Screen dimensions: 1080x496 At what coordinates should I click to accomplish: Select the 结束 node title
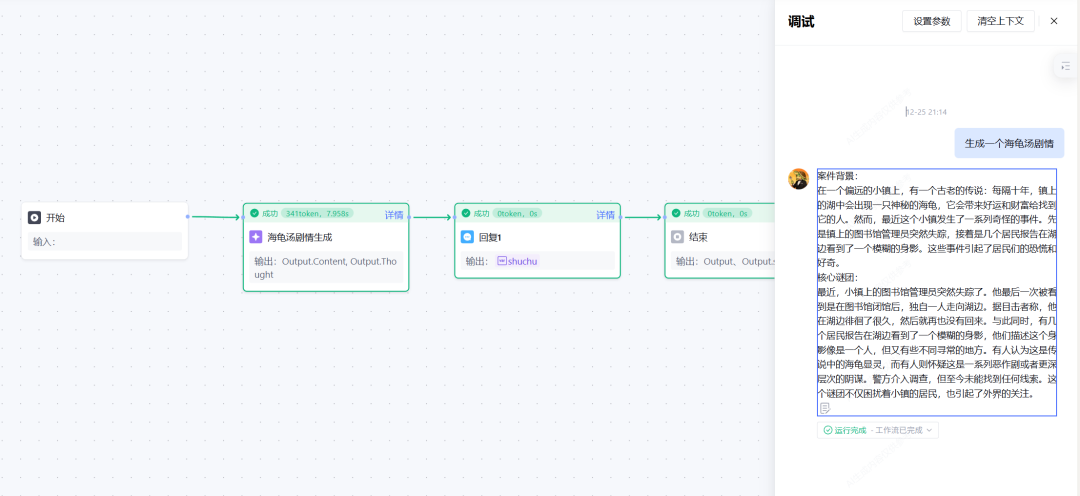tap(698, 237)
